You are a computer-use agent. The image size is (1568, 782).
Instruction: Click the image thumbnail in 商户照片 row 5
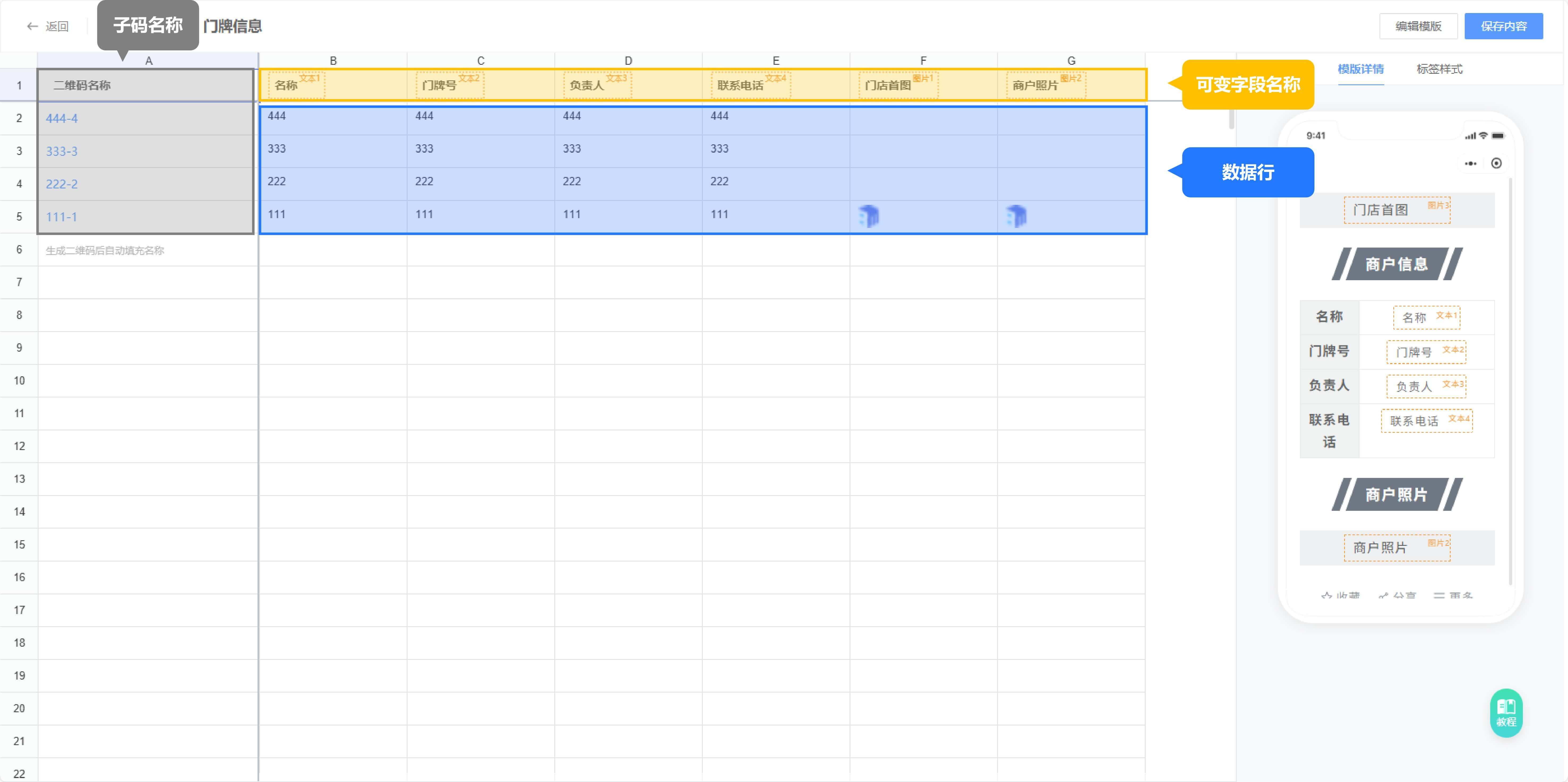(x=1016, y=215)
